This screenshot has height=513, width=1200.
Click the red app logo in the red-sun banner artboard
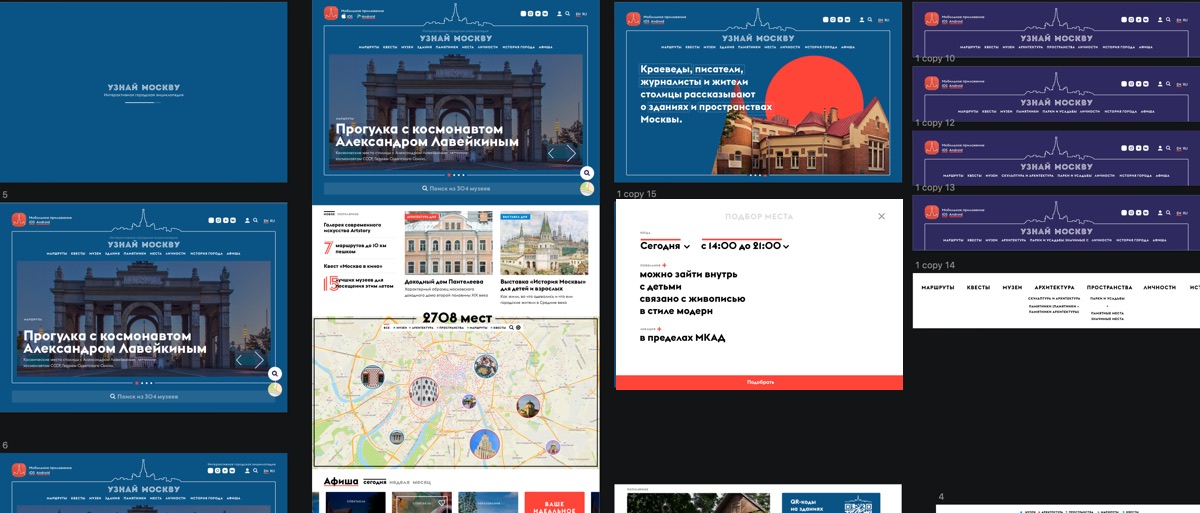pos(633,19)
